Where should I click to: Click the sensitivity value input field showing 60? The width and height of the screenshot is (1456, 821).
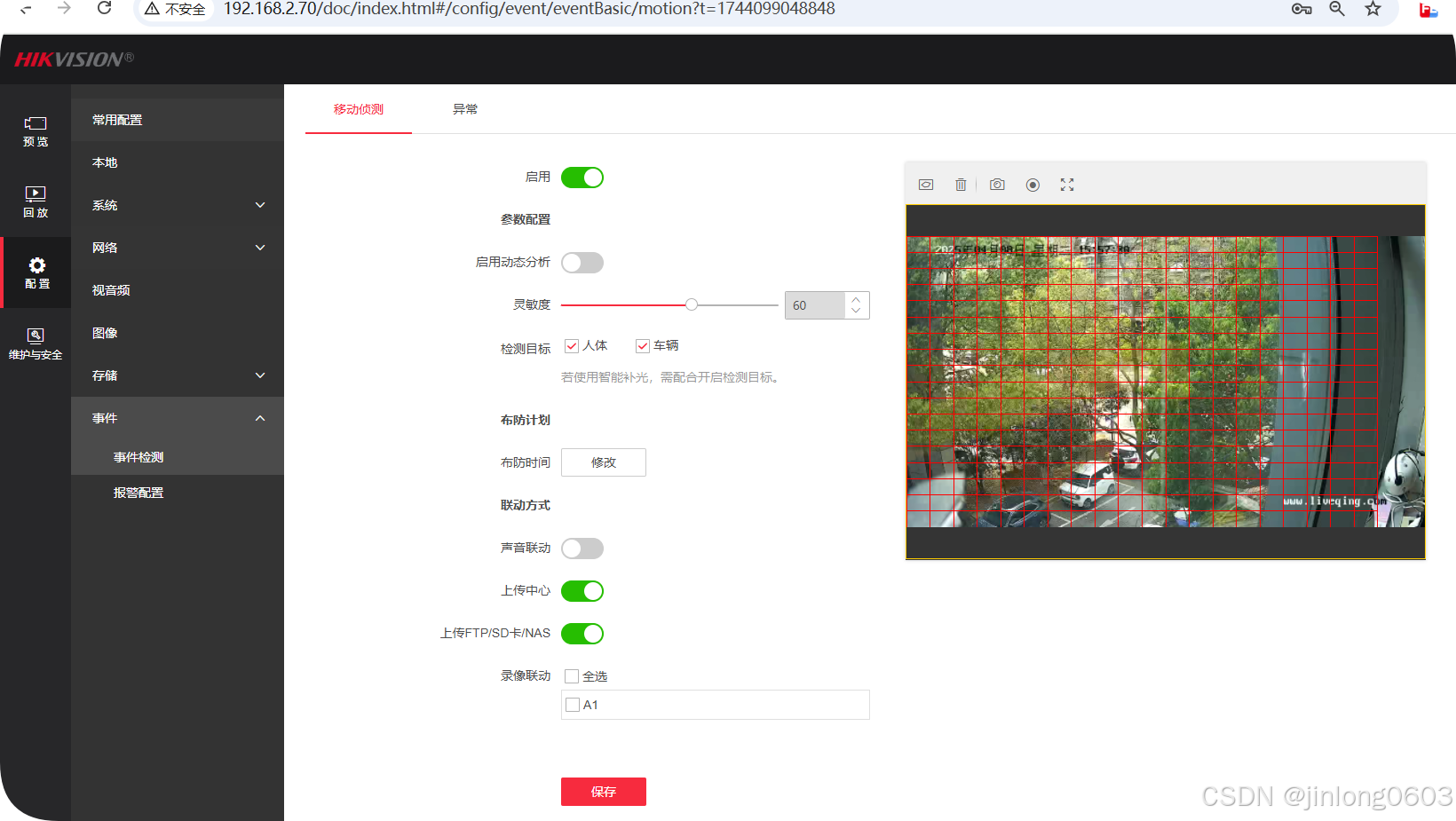pyautogui.click(x=815, y=304)
